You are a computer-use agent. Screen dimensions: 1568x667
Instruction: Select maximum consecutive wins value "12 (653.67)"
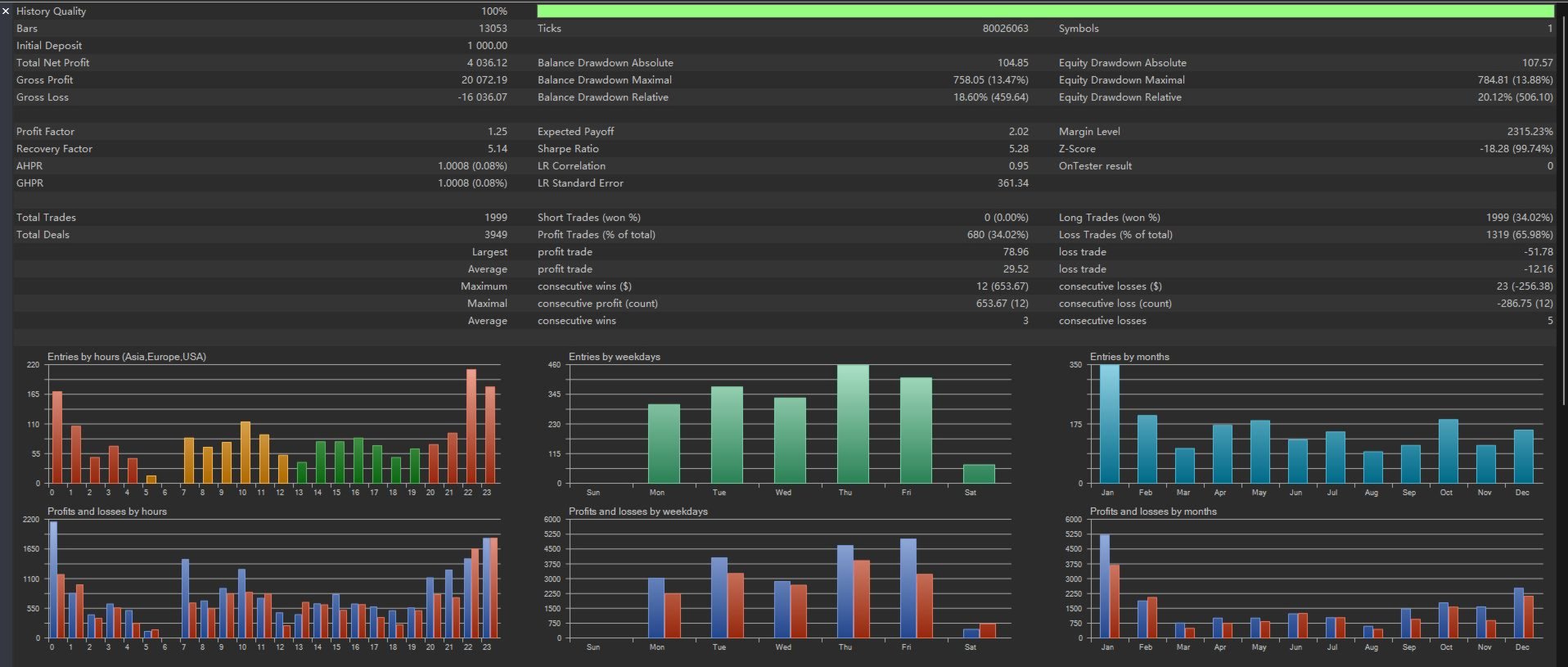[x=1003, y=286]
